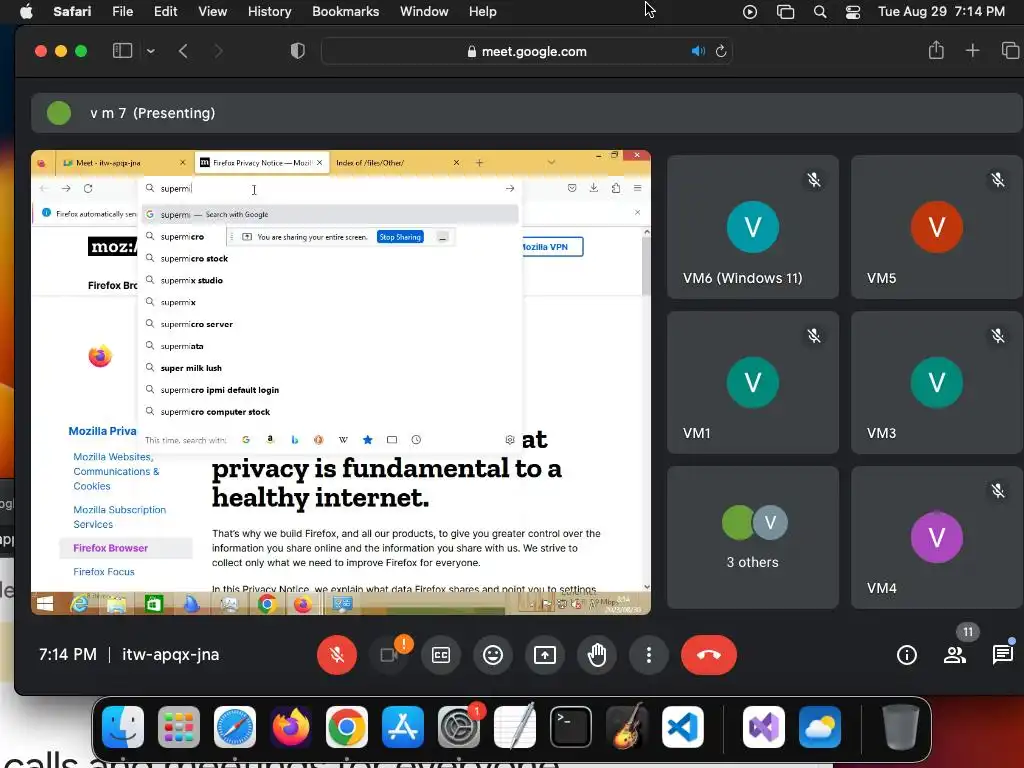Image resolution: width=1024 pixels, height=768 pixels.
Task: Open chat with everyone icon
Action: 1002,654
